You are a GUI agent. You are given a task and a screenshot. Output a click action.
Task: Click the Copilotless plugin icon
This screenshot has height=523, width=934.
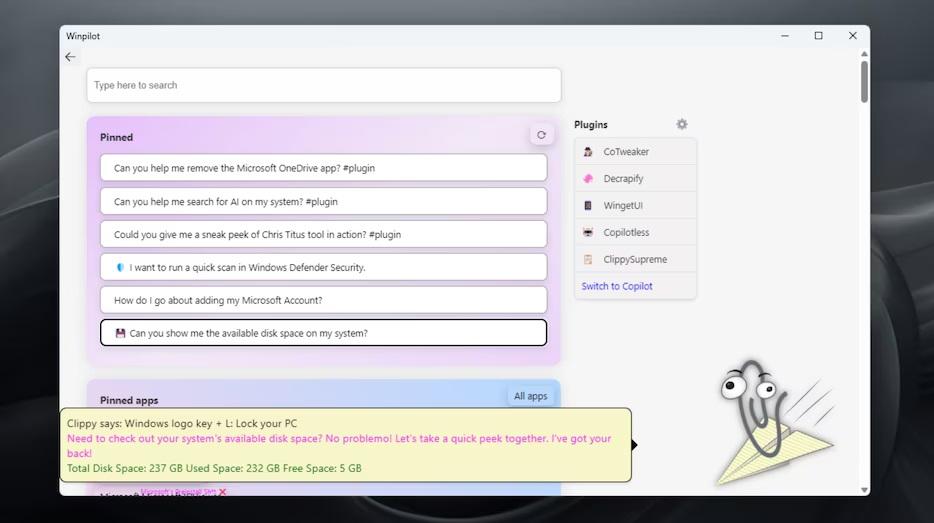click(588, 233)
